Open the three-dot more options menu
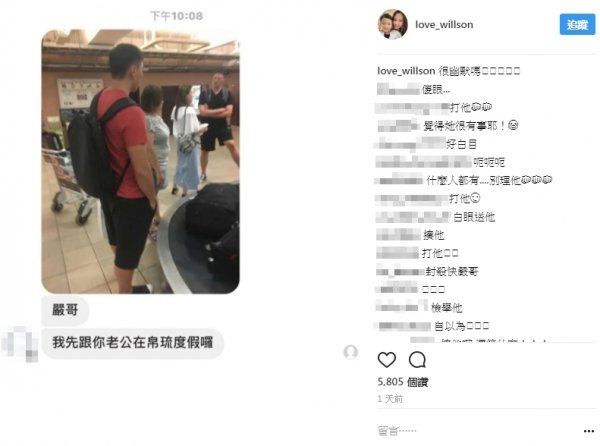 click(x=589, y=431)
